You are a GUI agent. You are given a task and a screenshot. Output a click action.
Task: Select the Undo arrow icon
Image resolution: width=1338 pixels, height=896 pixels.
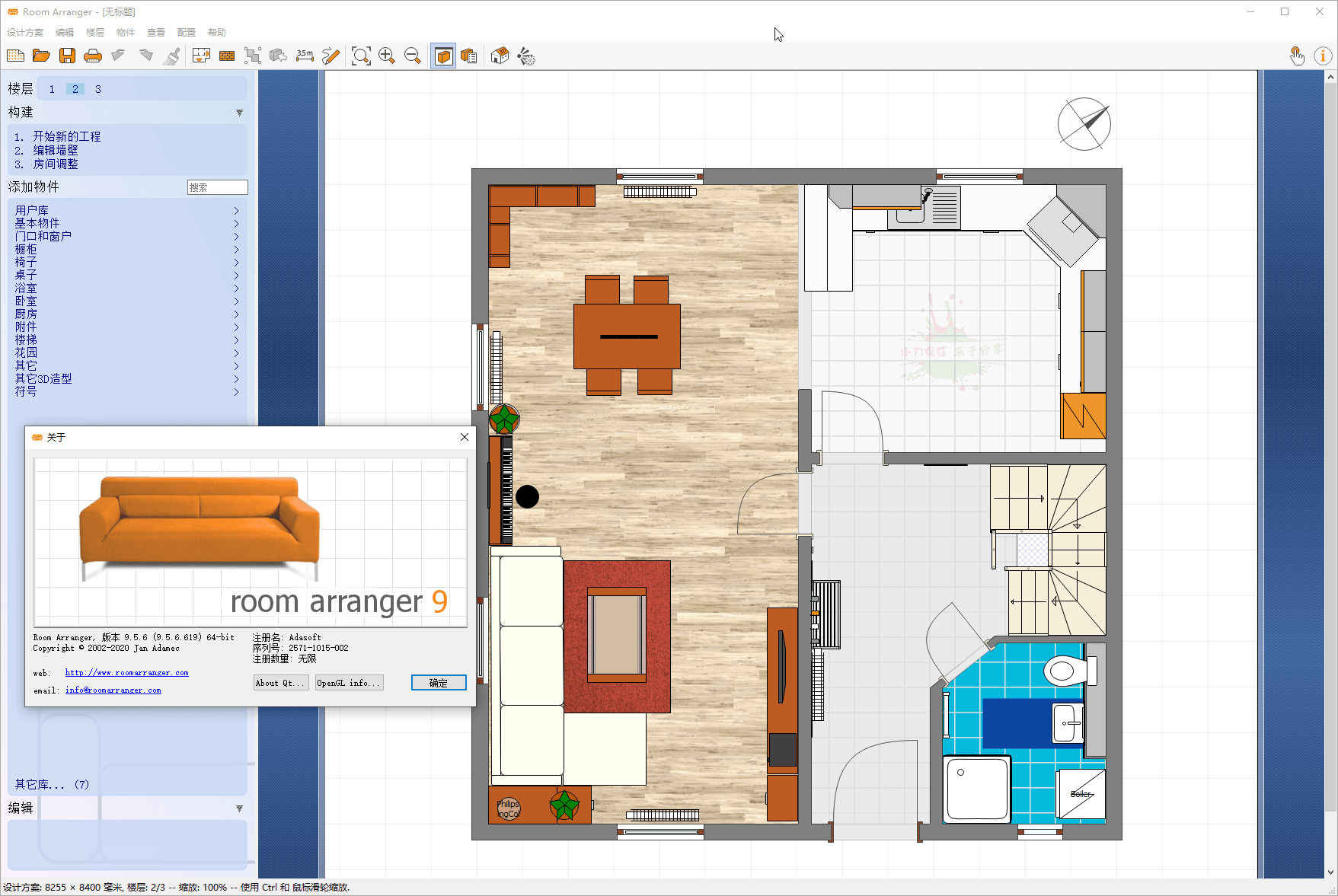pos(117,56)
